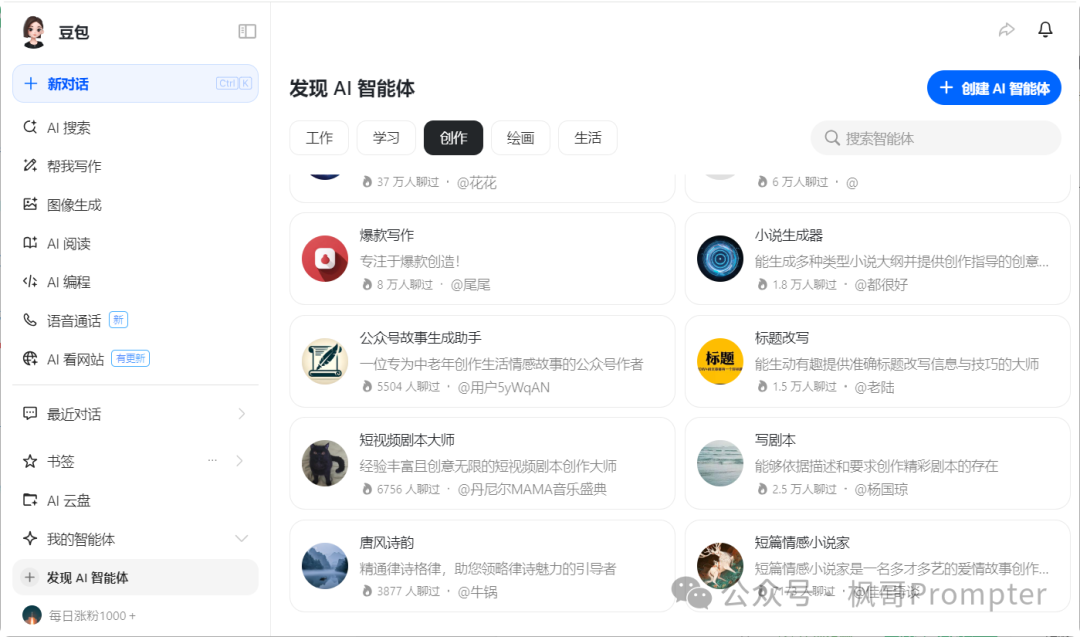Click author @花花 text
Image resolution: width=1080 pixels, height=637 pixels.
(x=477, y=182)
